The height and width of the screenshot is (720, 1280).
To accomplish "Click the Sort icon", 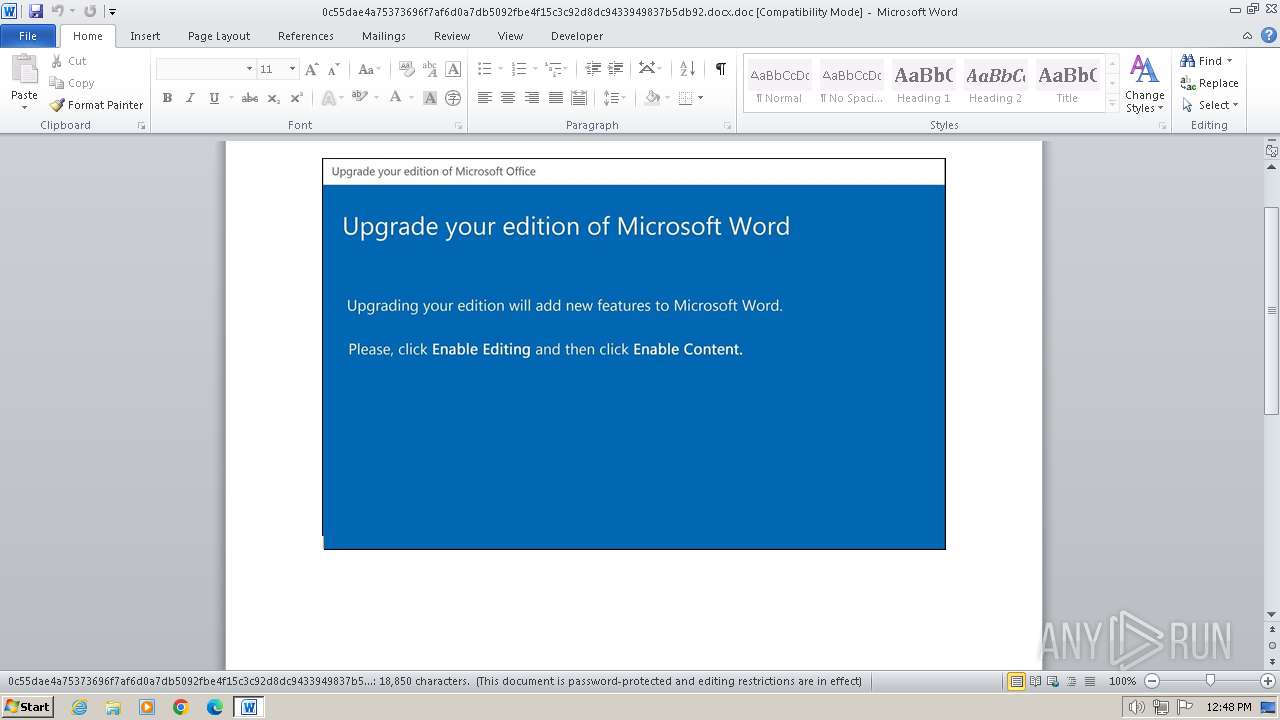I will tap(687, 69).
